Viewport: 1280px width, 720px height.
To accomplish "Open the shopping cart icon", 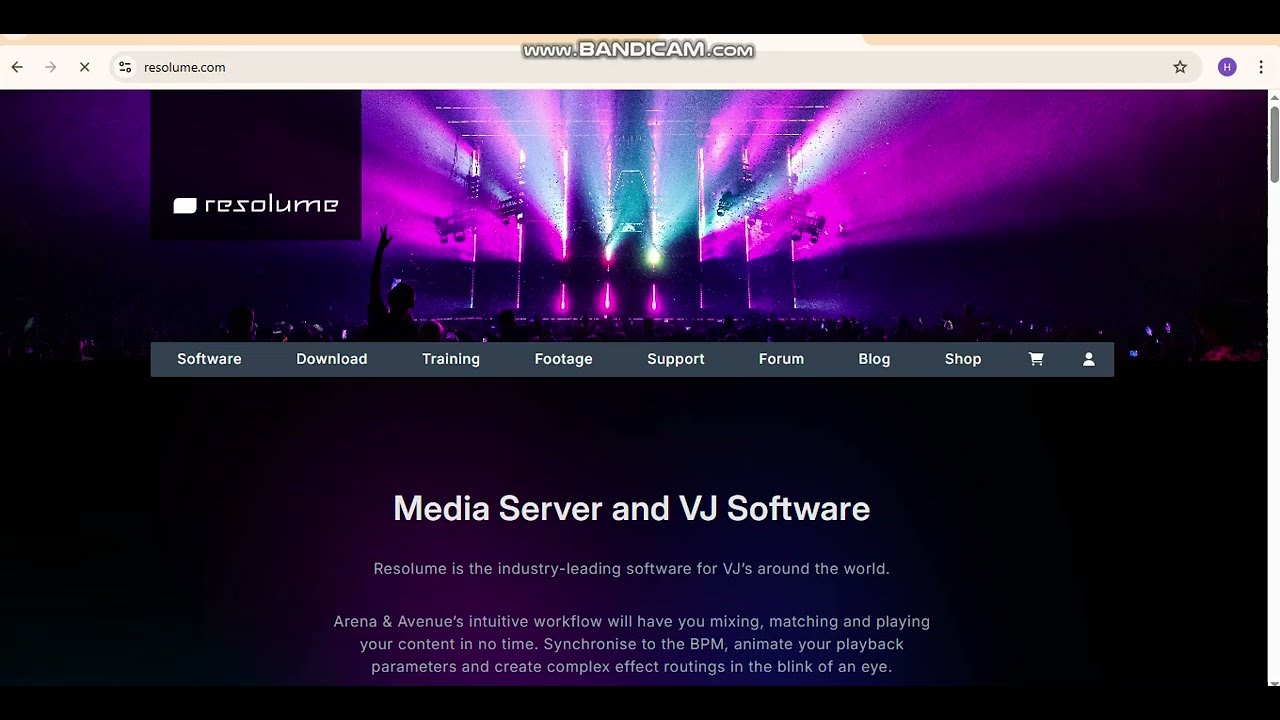I will (1036, 359).
